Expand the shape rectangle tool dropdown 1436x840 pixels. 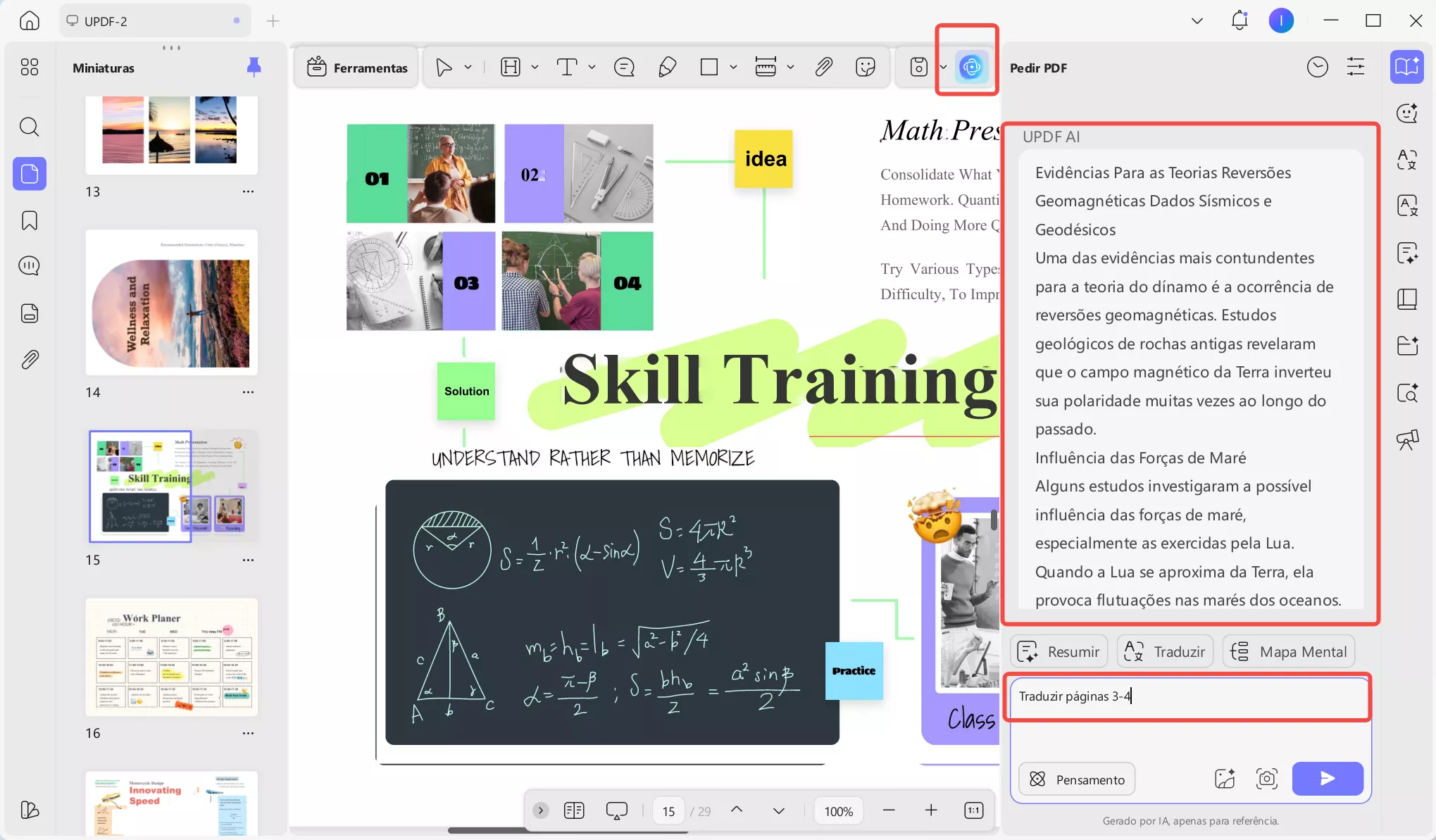coord(733,68)
